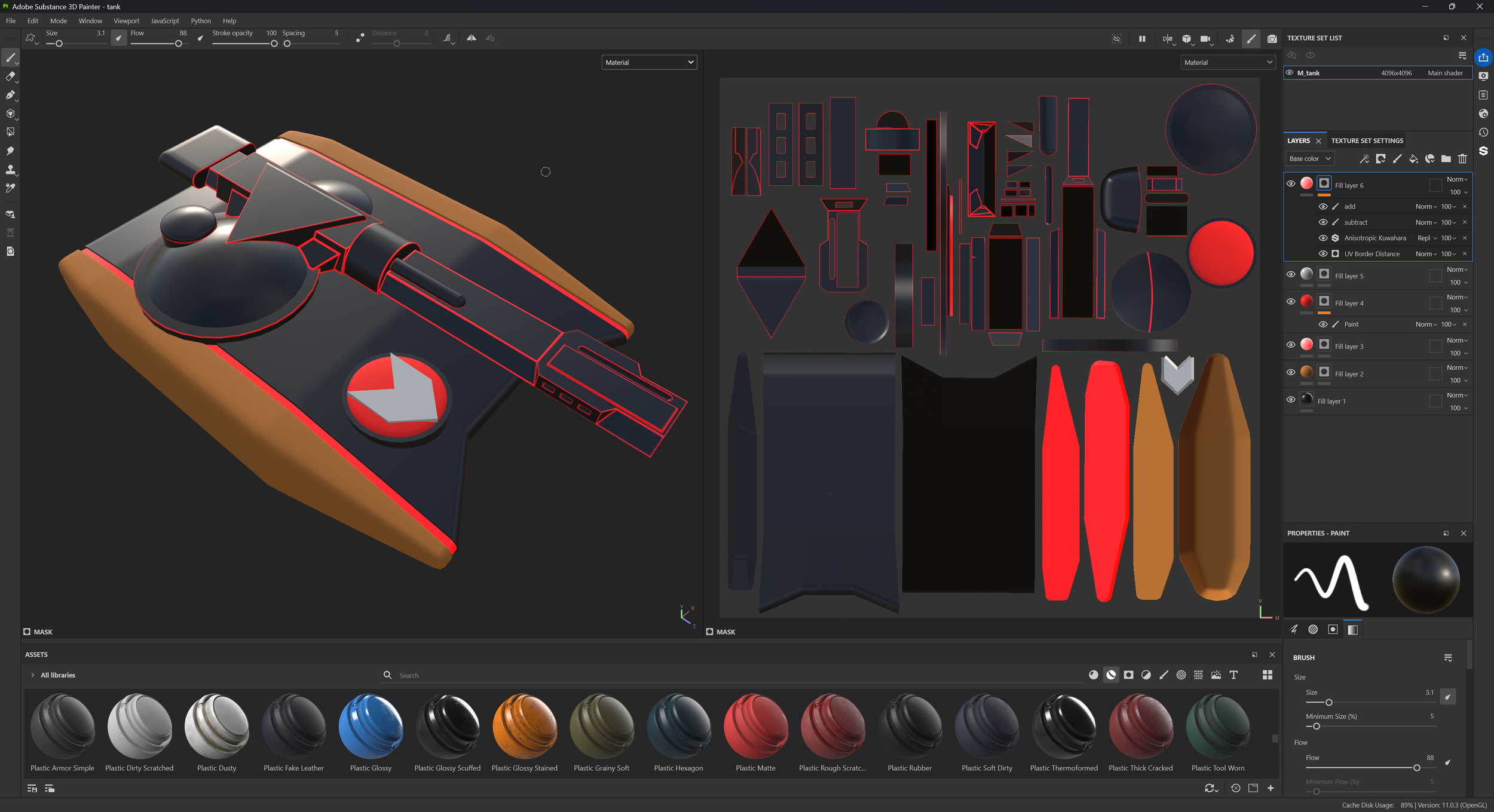The height and width of the screenshot is (812, 1494).
Task: Select the Smudge tool
Action: (10, 151)
